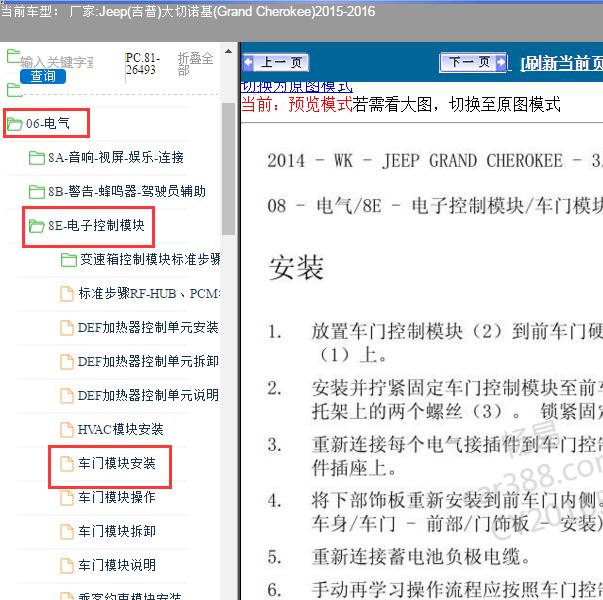Viewport: 603px width, 600px height.
Task: Click the 折叠全部 collapse-all link
Action: (195, 64)
